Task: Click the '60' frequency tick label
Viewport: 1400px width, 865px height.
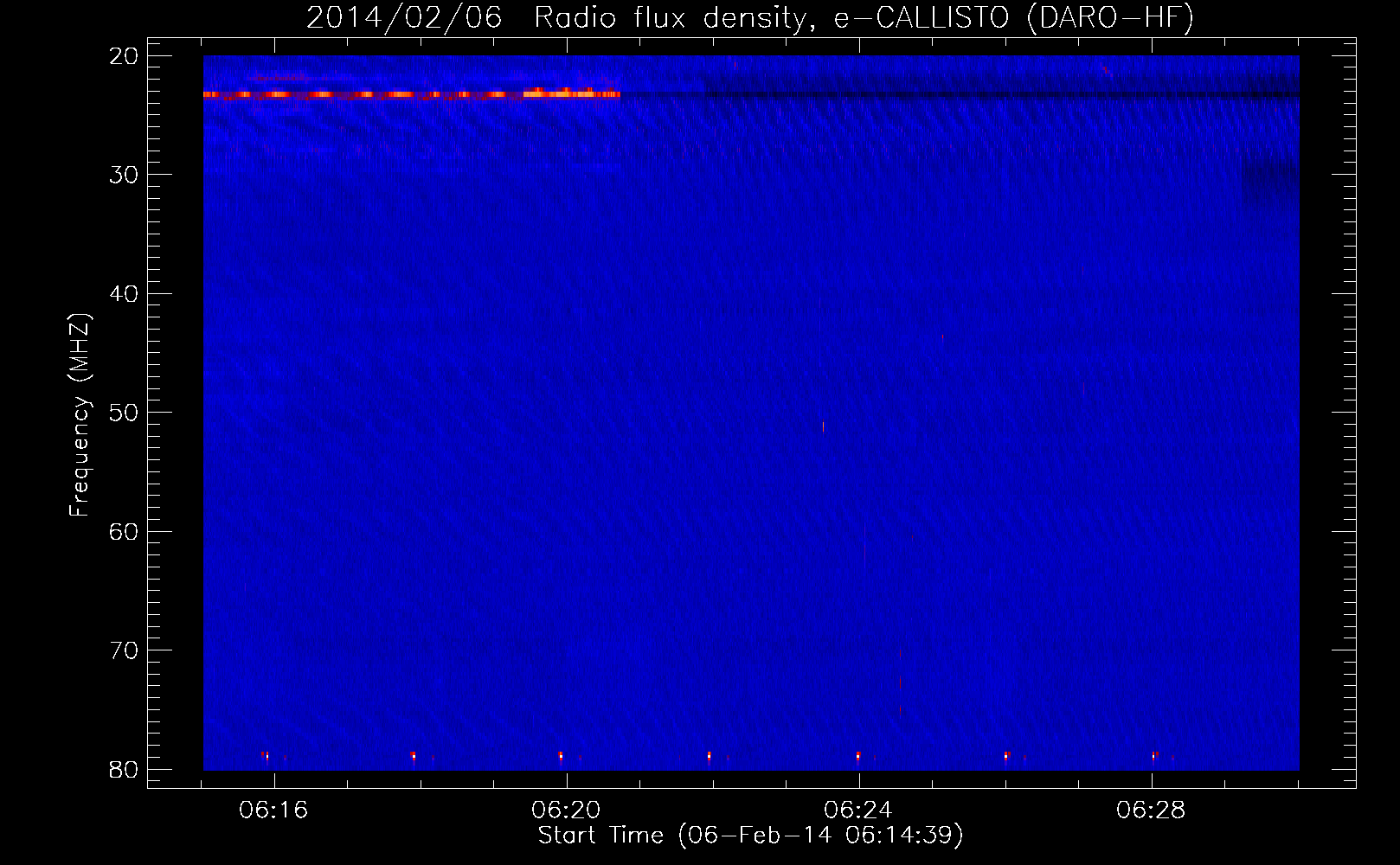Action: pos(125,531)
